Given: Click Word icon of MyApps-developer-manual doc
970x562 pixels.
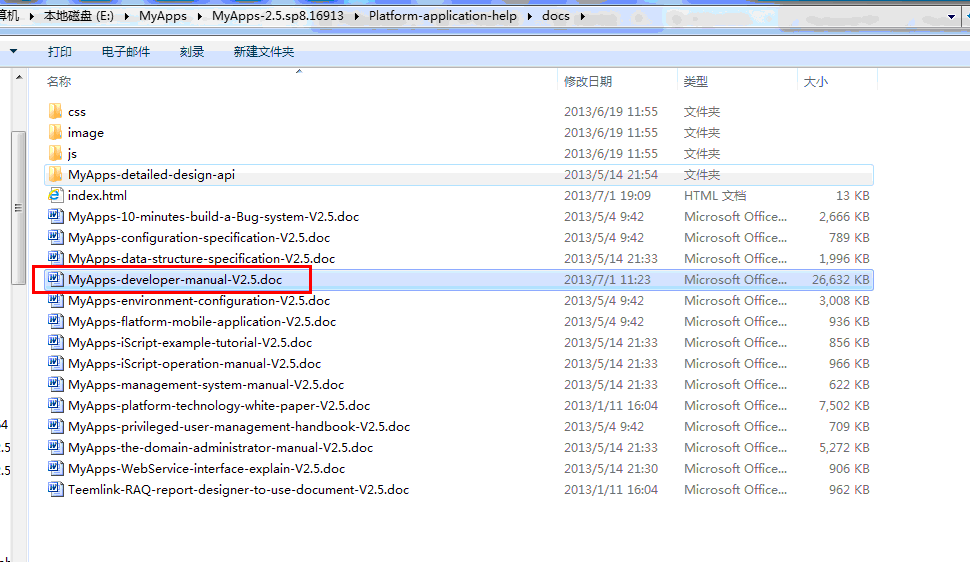Looking at the screenshot, I should point(56,280).
